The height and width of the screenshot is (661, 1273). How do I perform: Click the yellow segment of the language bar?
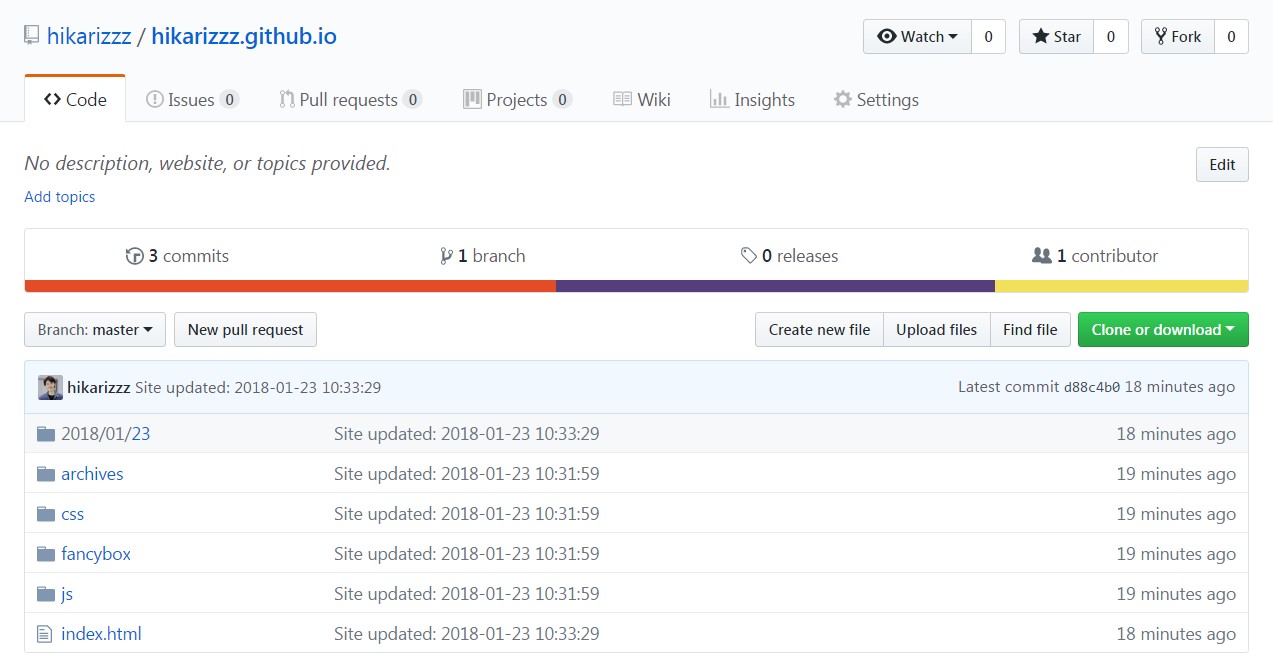1121,286
